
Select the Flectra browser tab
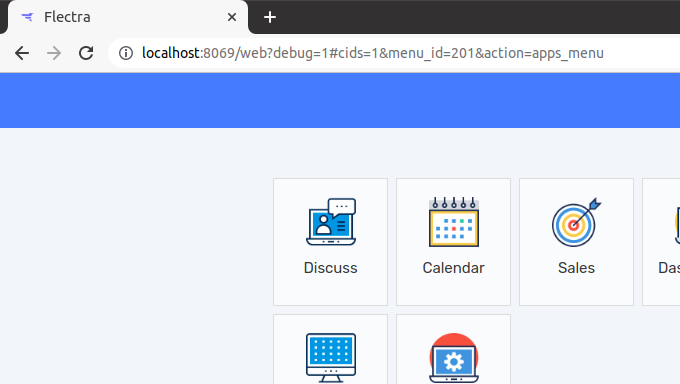coord(128,17)
